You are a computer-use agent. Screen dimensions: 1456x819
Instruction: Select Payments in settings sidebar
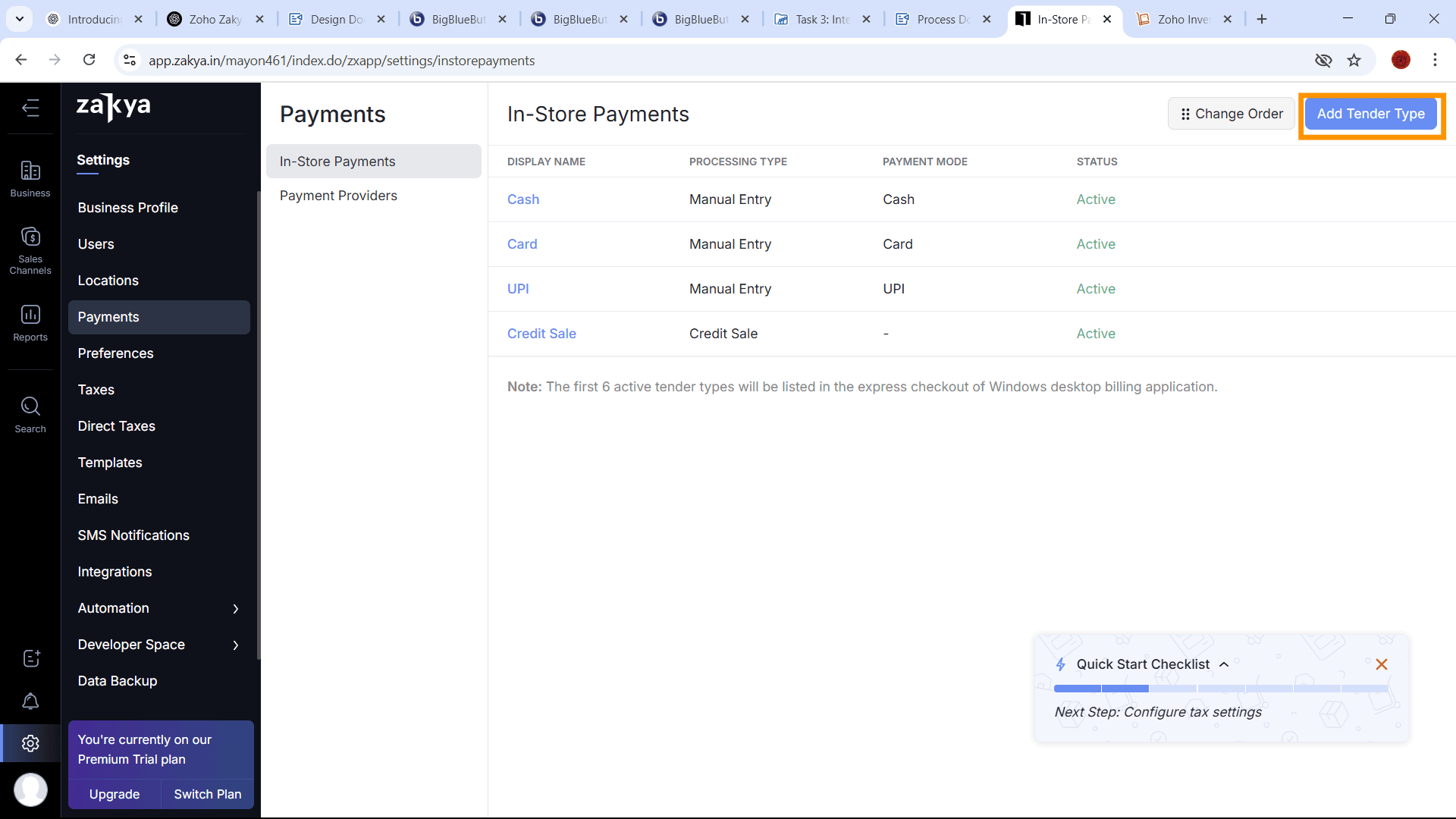coord(159,317)
